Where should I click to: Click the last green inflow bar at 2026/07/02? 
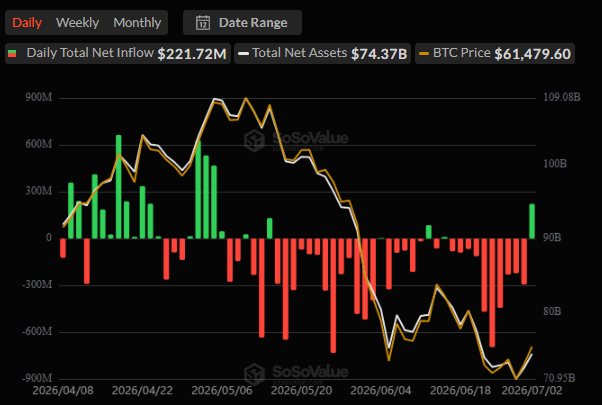[x=532, y=221]
